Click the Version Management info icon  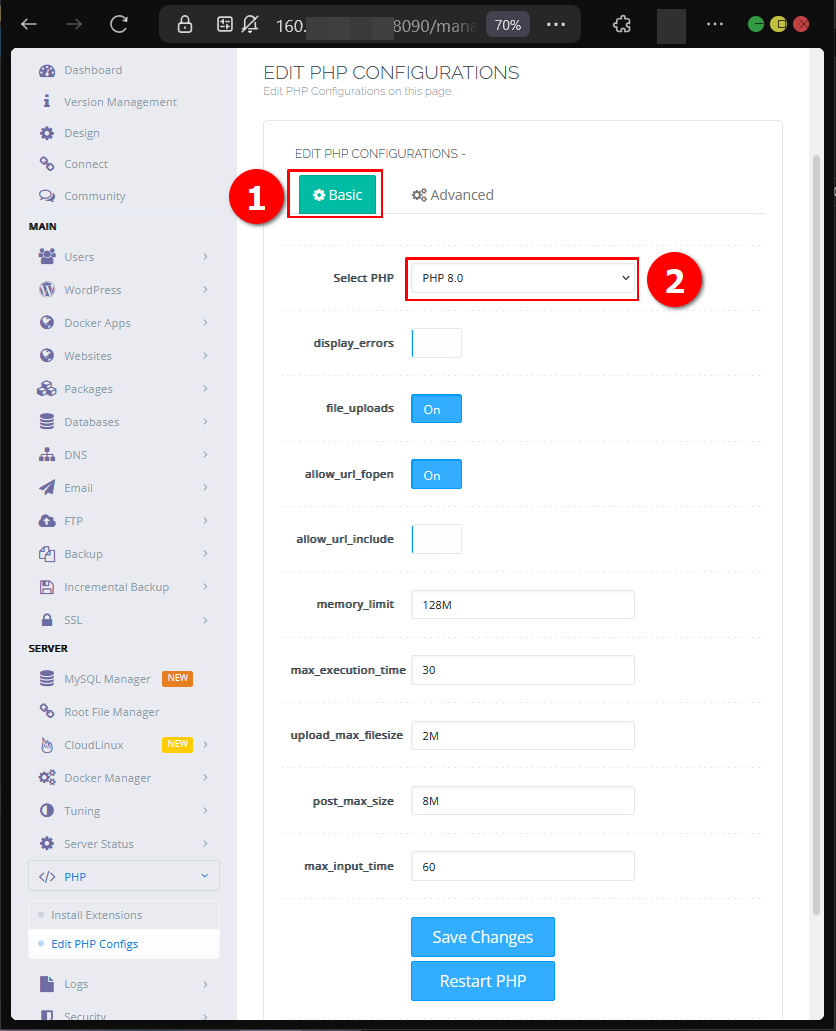click(47, 101)
